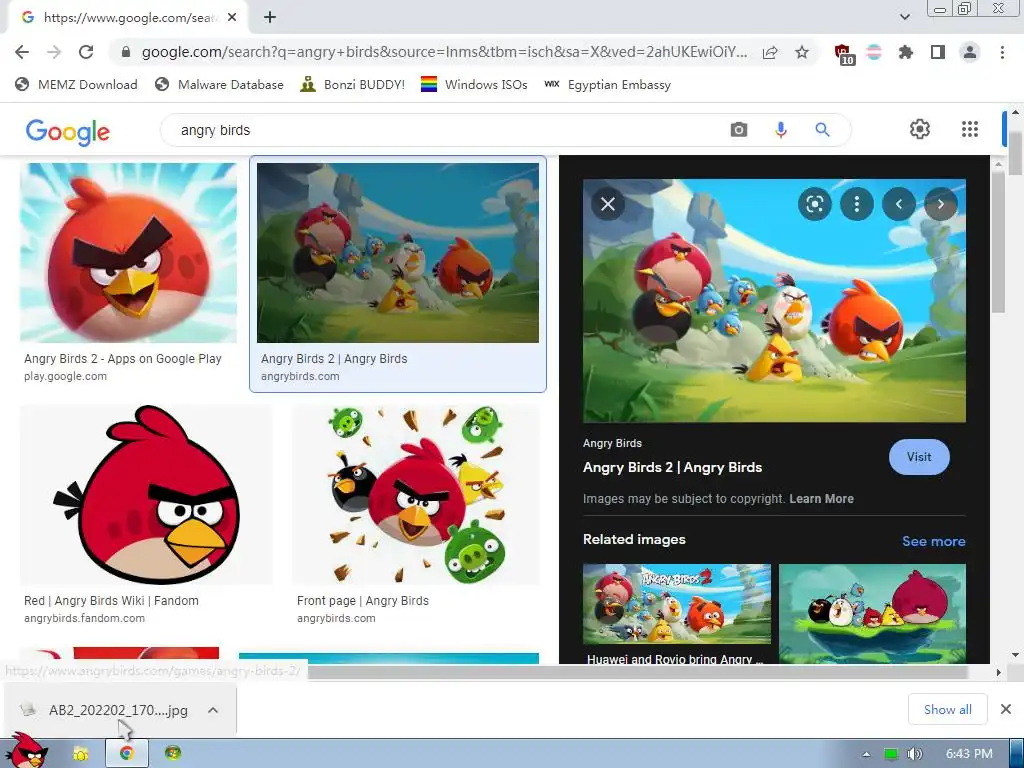1024x768 pixels.
Task: Open Chrome's three-dot menu
Action: [1002, 52]
